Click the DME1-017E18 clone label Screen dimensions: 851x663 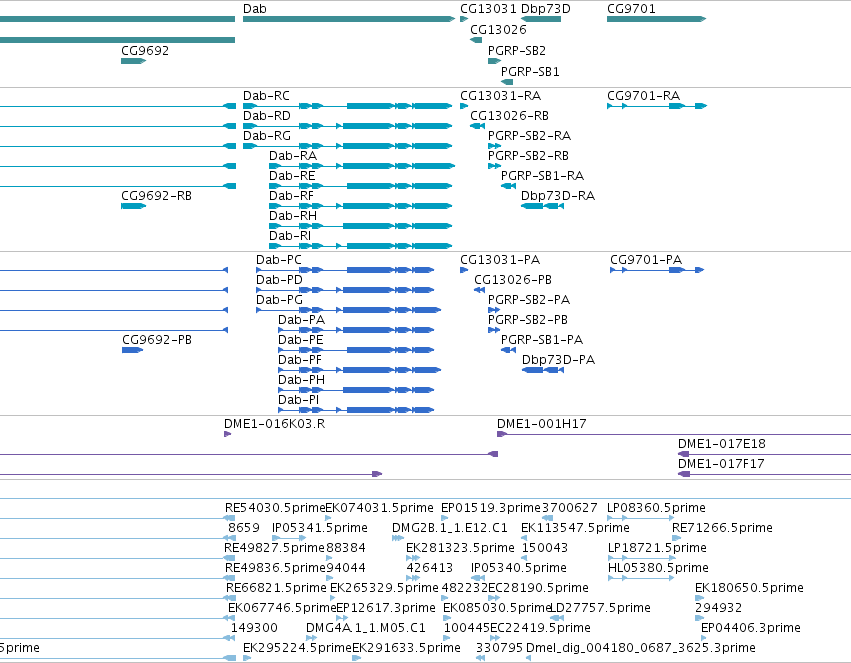721,444
